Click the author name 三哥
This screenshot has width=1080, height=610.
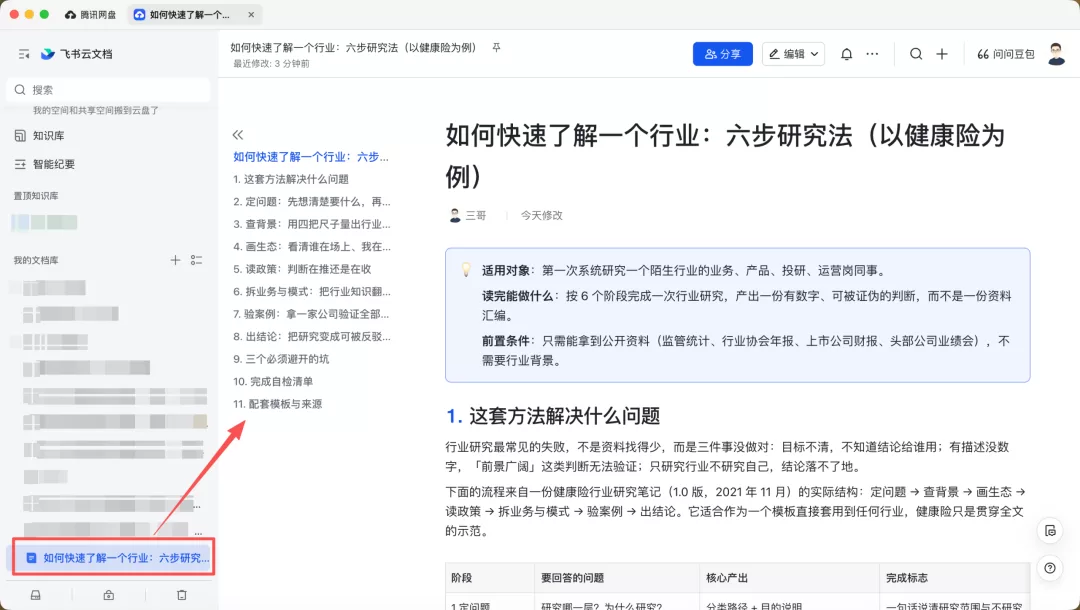(x=475, y=215)
